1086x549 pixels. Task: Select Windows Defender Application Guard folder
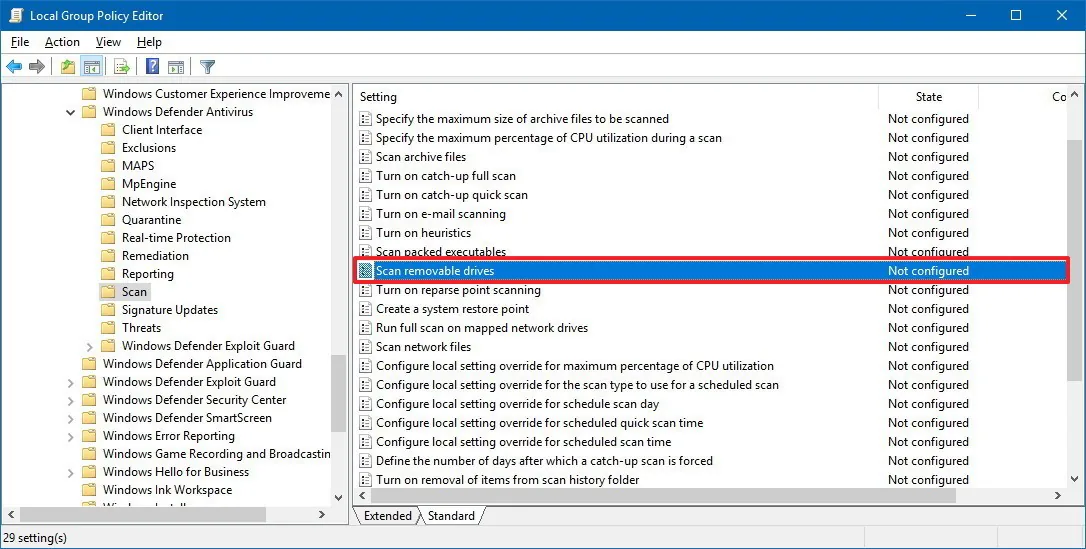(x=202, y=363)
